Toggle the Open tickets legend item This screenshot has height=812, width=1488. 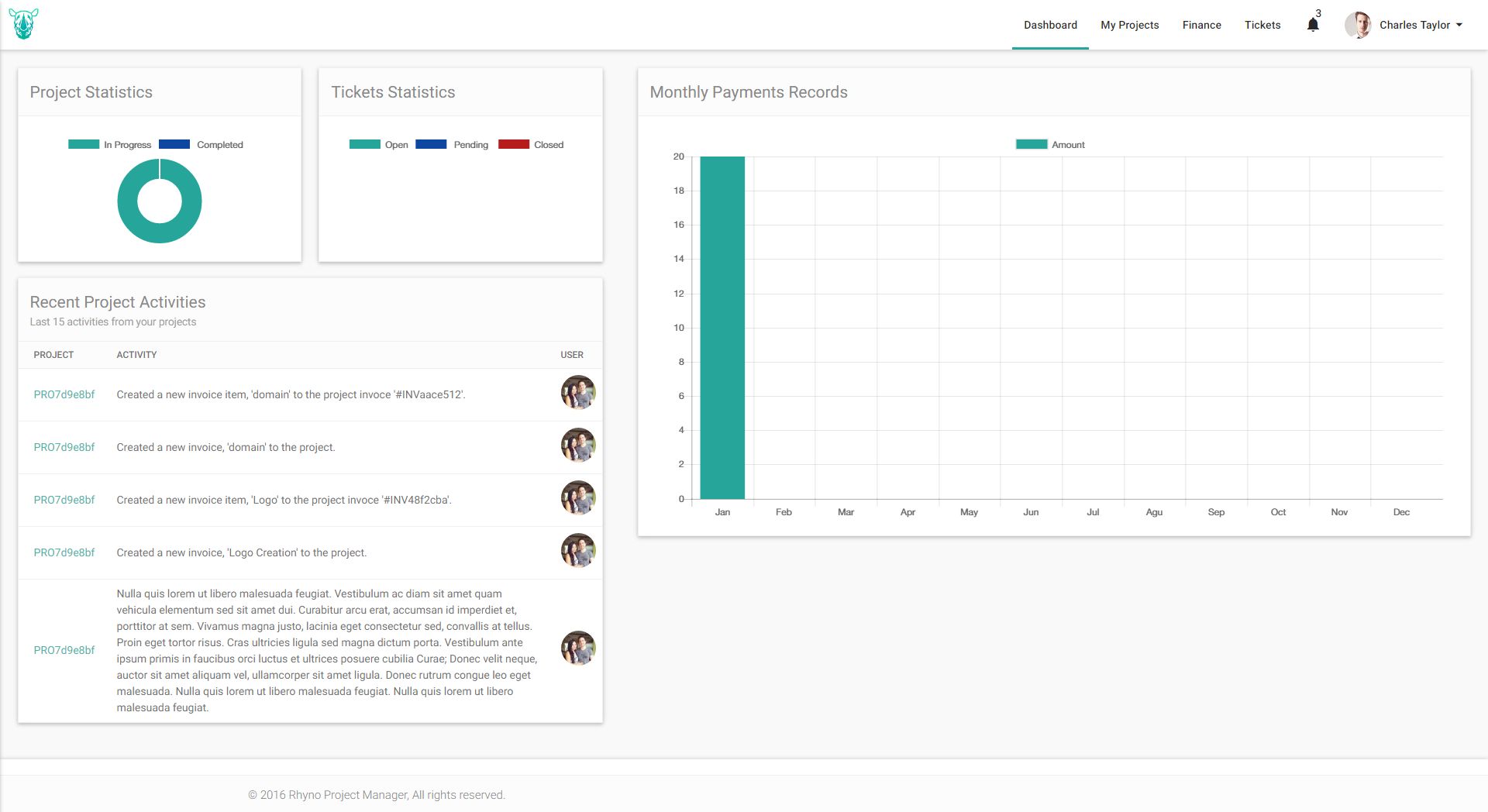[379, 145]
